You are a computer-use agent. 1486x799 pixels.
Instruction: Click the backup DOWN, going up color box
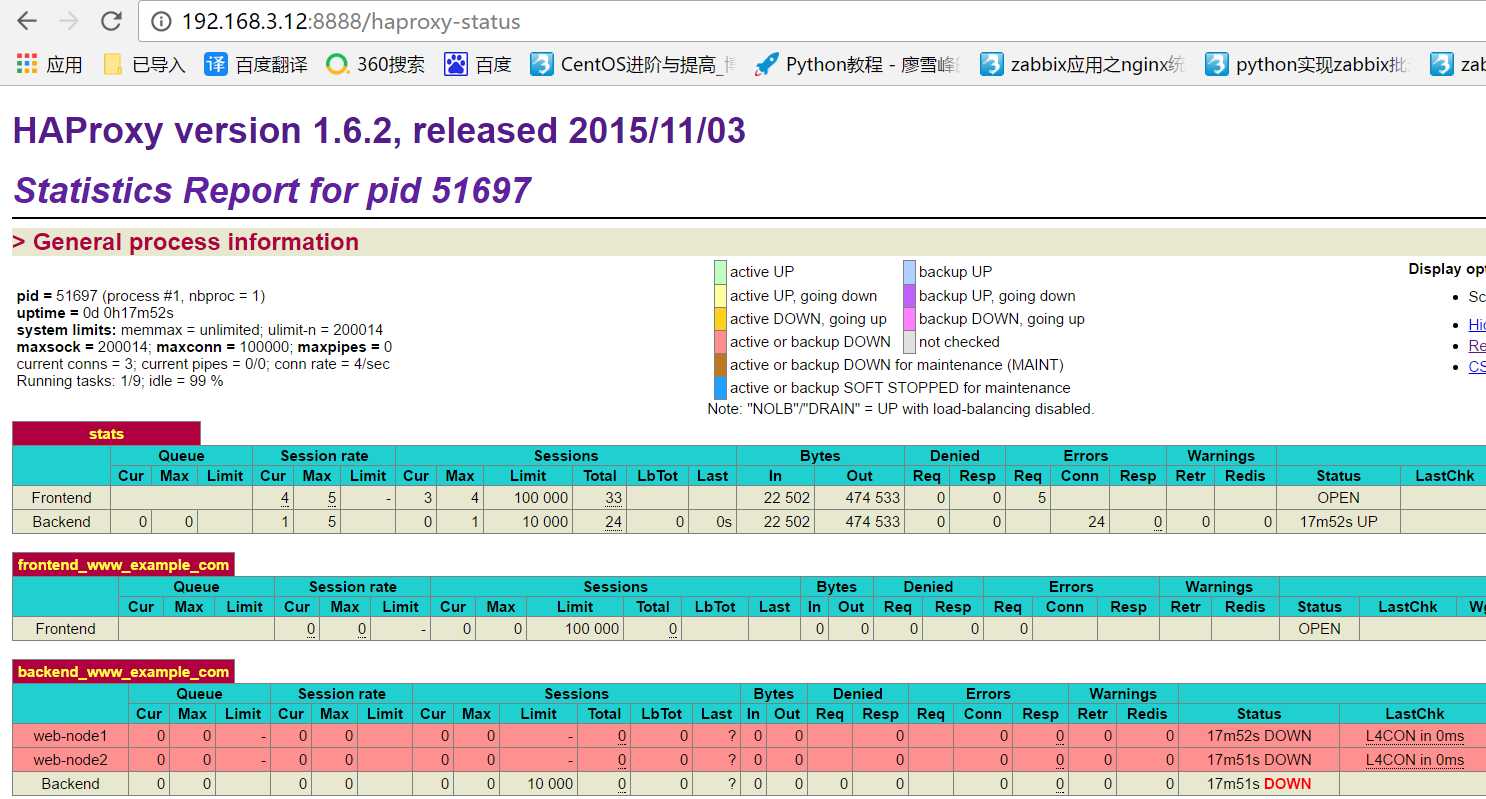coord(909,319)
